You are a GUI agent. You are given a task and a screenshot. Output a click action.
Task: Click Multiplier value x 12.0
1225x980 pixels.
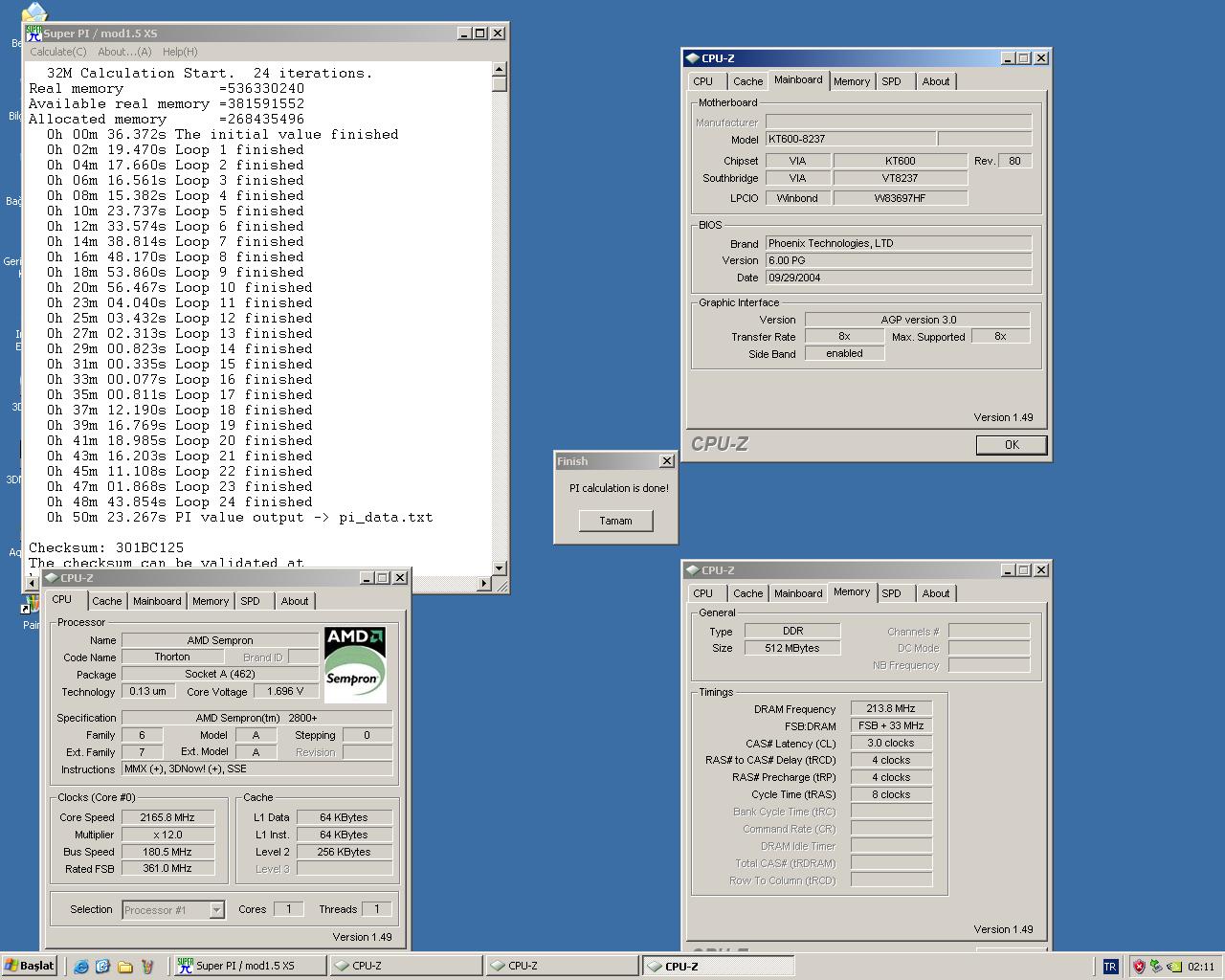[167, 835]
